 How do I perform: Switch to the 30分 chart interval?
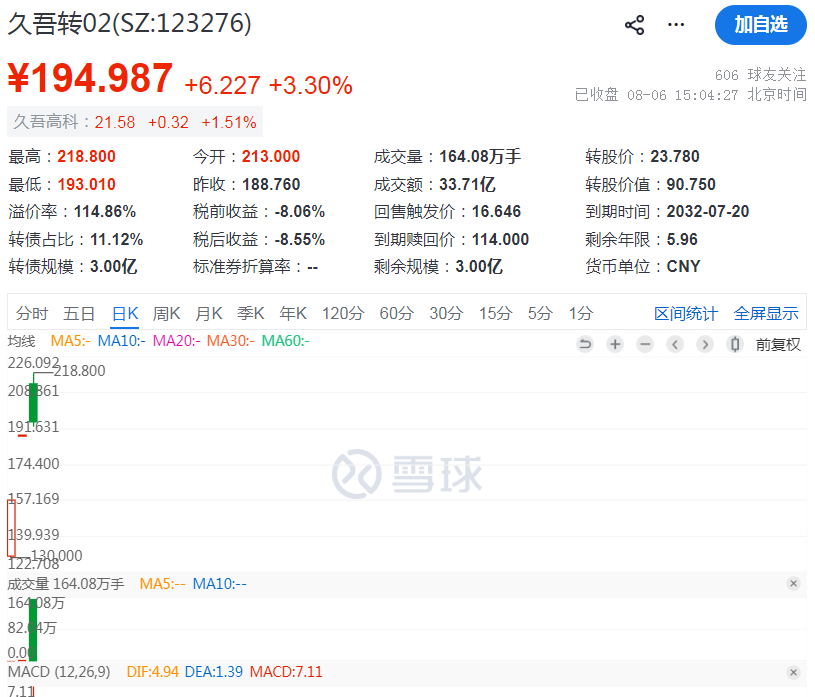click(446, 313)
